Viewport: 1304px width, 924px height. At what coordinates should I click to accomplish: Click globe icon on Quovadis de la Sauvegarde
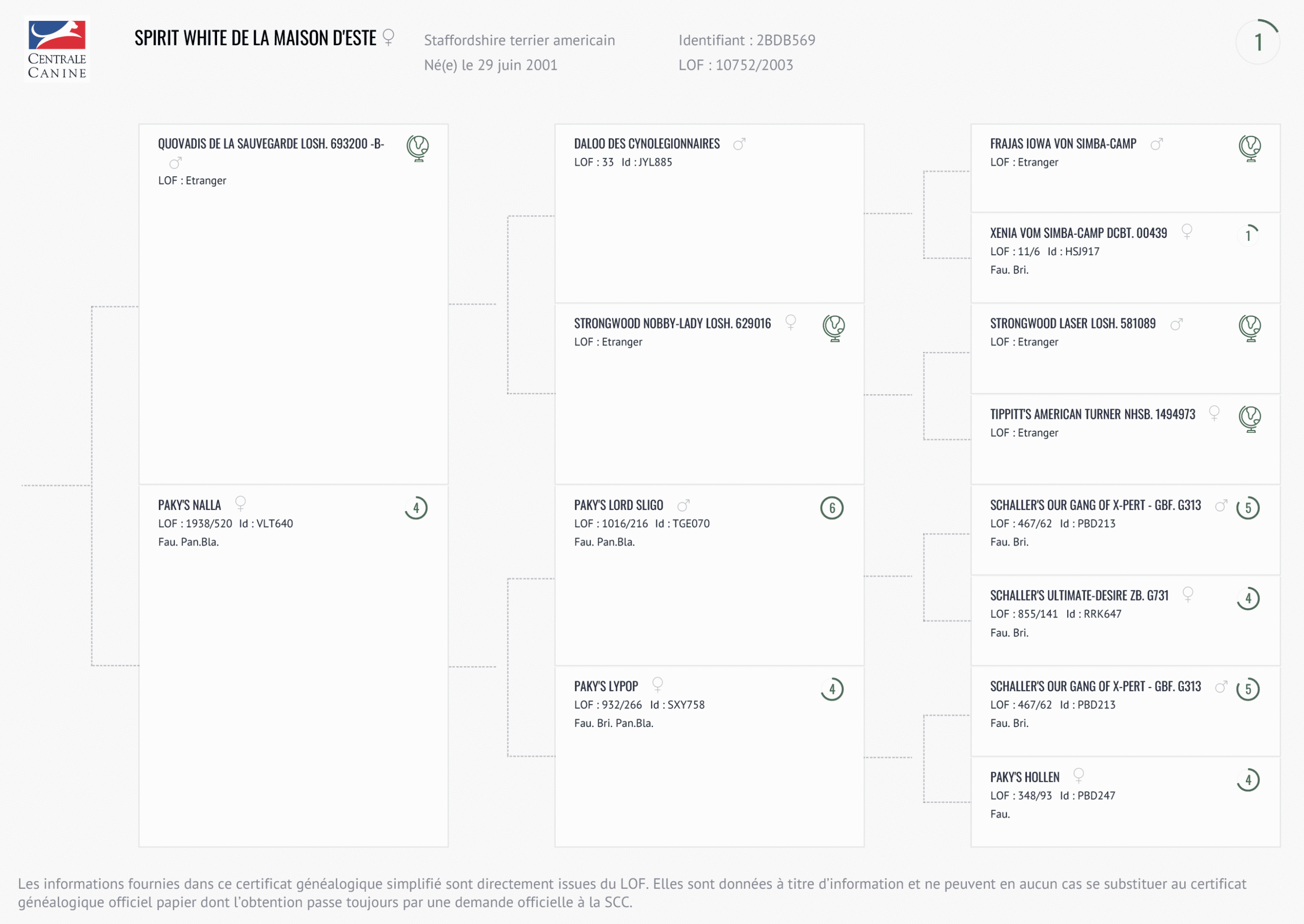(418, 148)
